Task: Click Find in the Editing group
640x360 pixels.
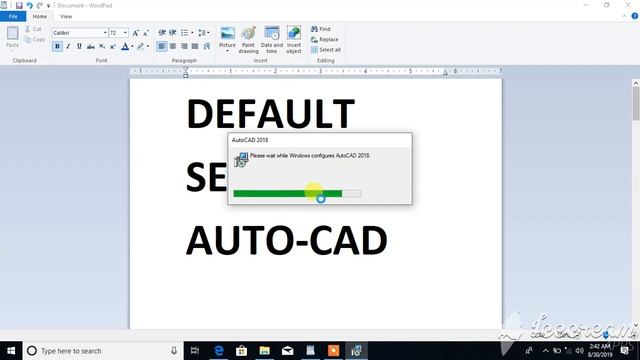Action: point(320,29)
